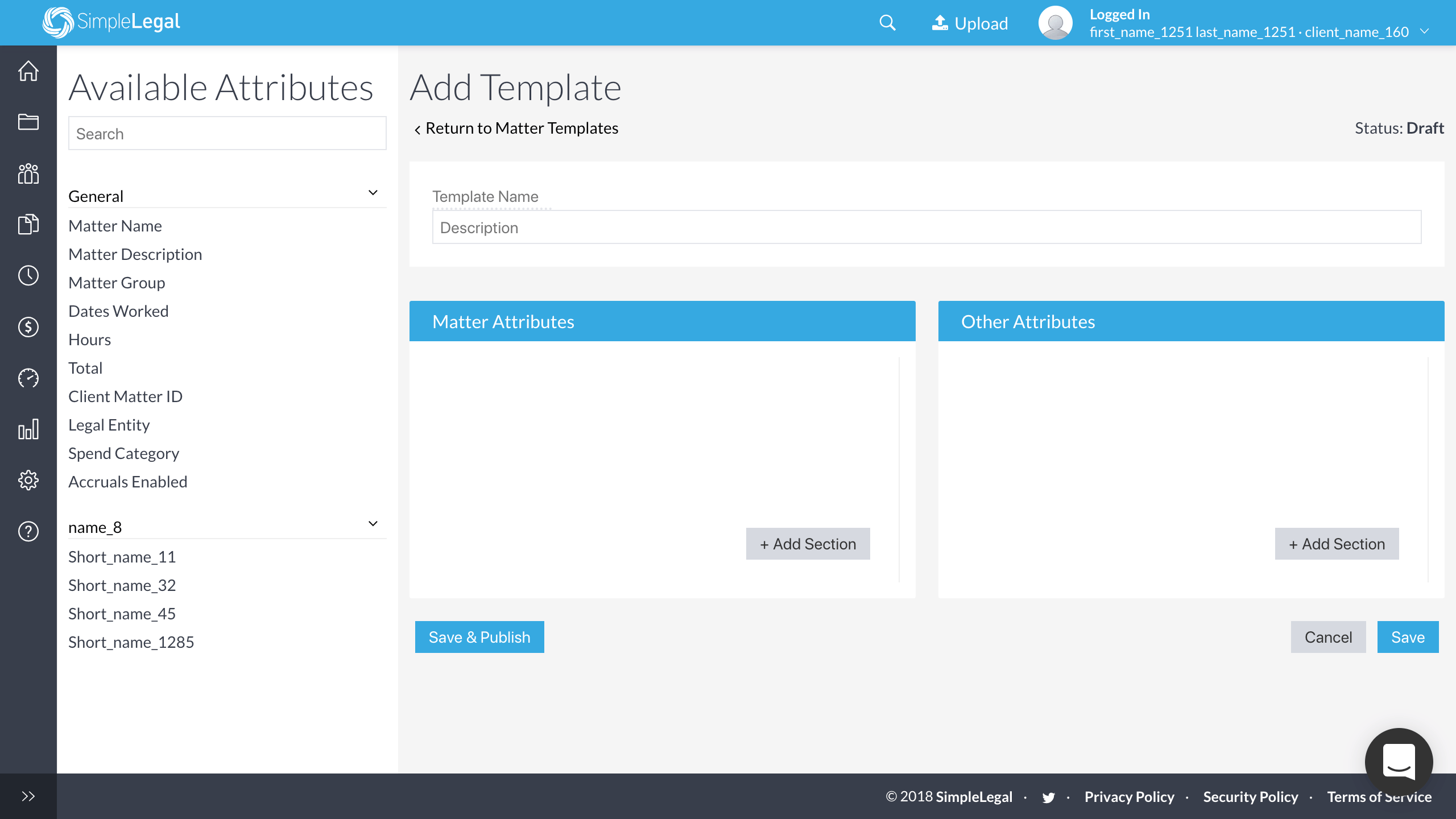This screenshot has height=819, width=1456.
Task: Select the Matters folder icon
Action: (x=28, y=122)
